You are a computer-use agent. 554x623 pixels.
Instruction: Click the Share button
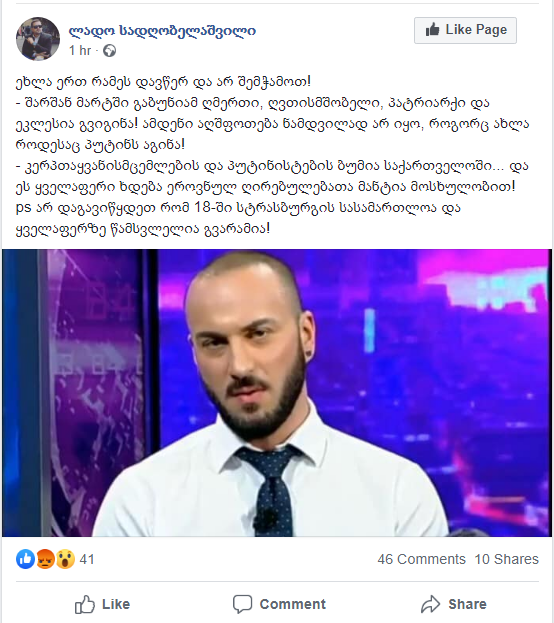pos(454,604)
